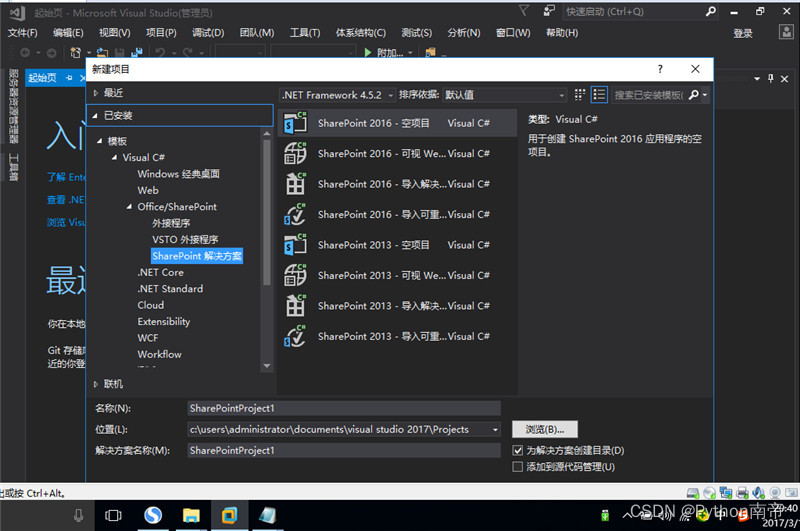
Task: Click the account avatar icon
Action: [786, 32]
